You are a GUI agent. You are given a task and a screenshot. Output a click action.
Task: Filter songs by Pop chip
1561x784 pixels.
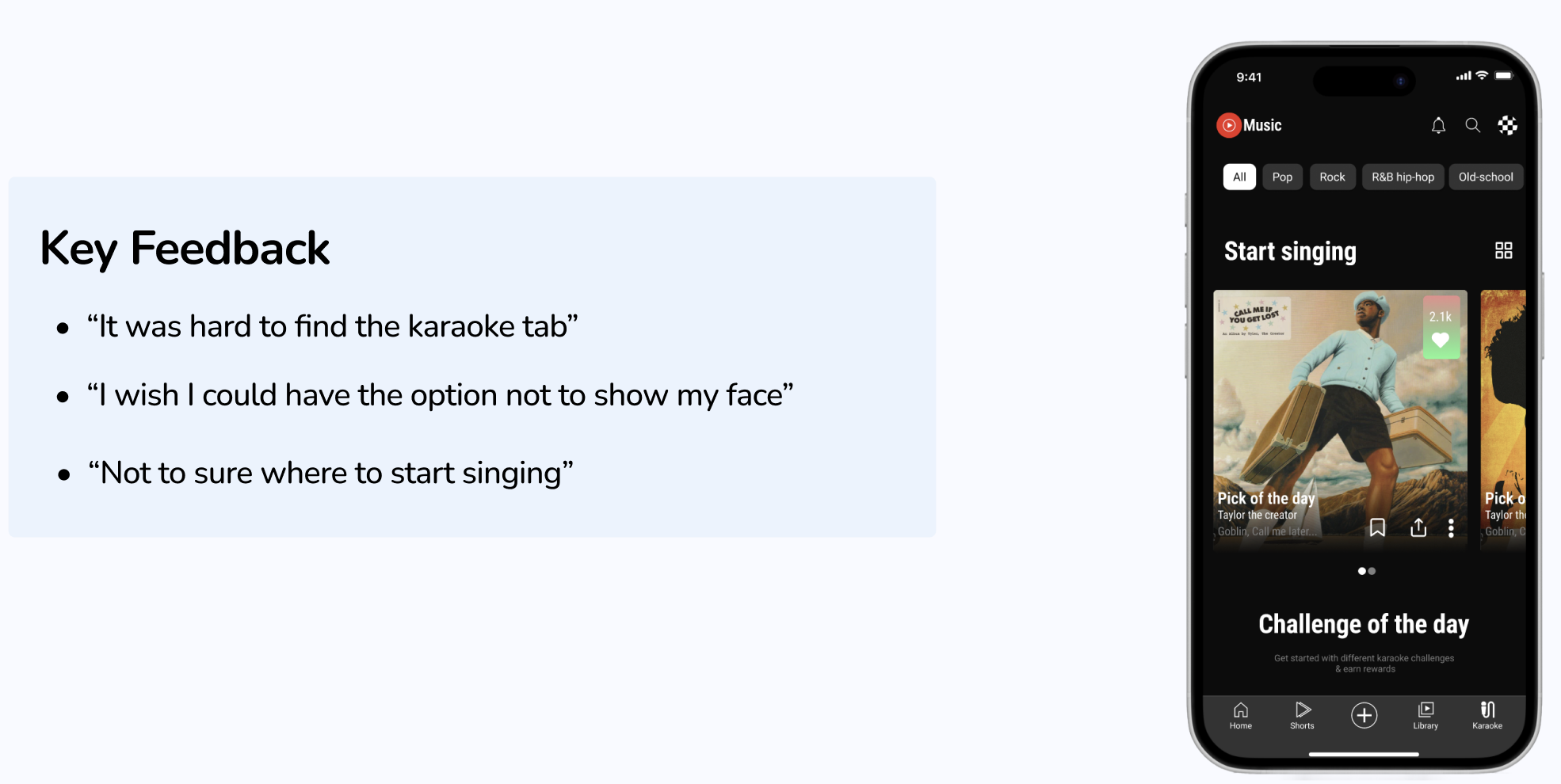point(1282,177)
